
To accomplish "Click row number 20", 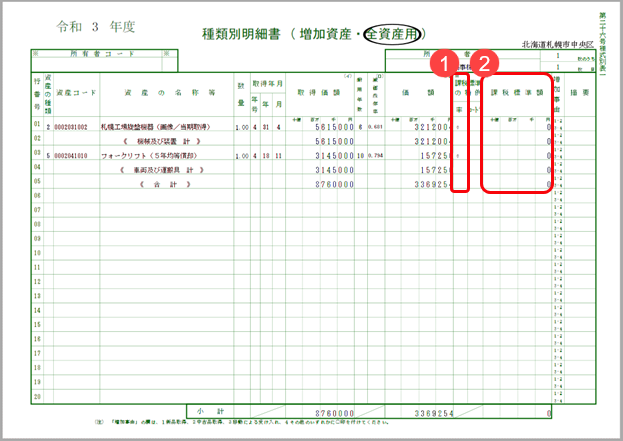I will (x=37, y=396).
